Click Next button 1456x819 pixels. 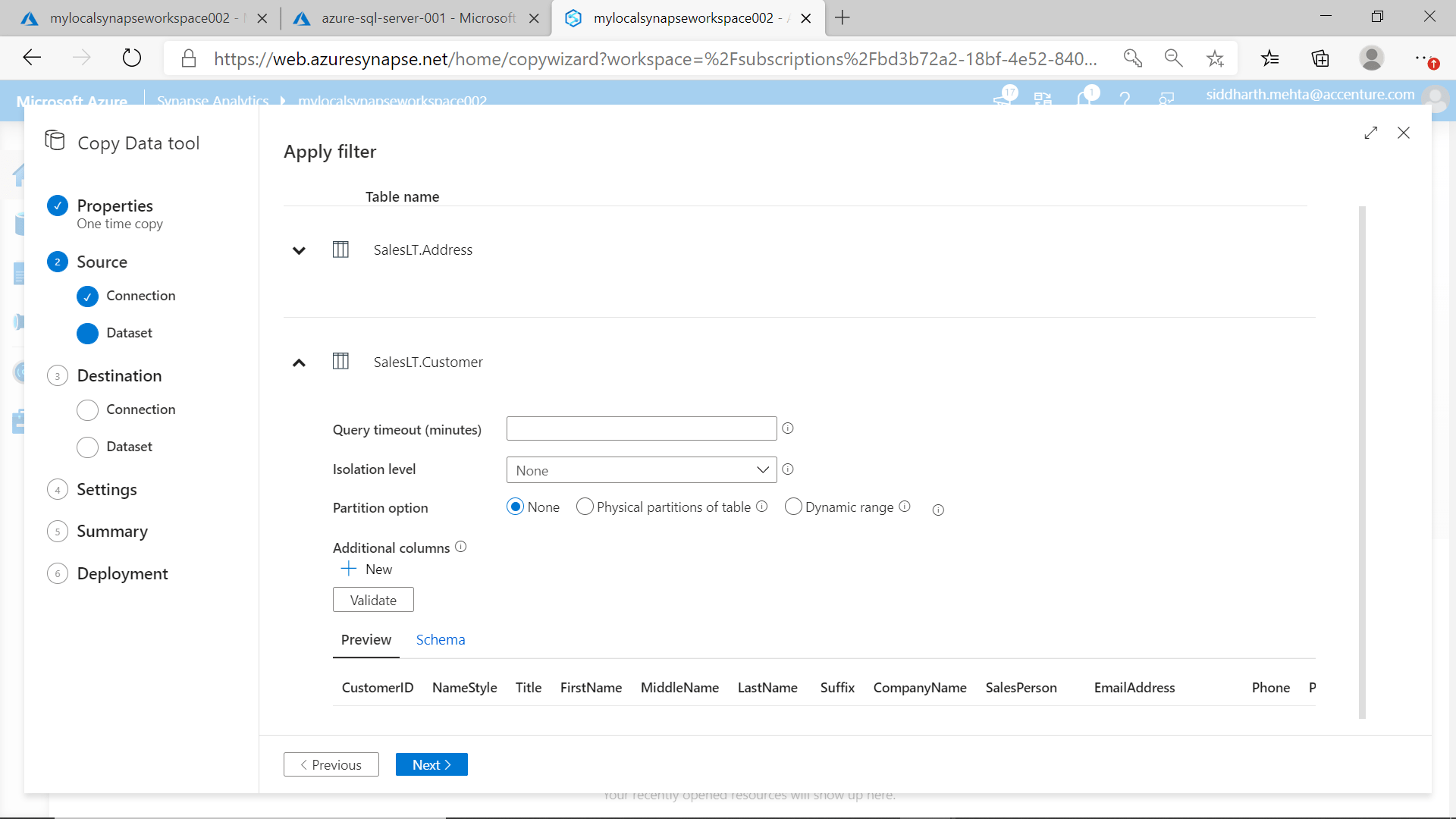click(x=431, y=764)
